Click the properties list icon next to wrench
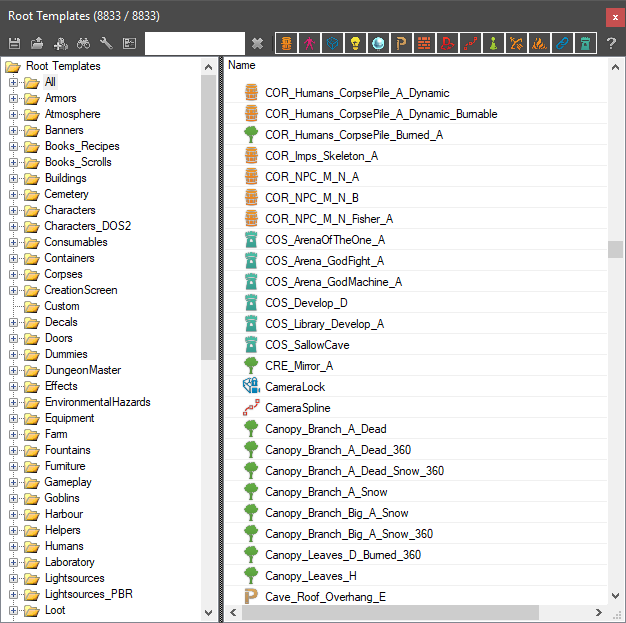This screenshot has width=626, height=623. pyautogui.click(x=129, y=43)
